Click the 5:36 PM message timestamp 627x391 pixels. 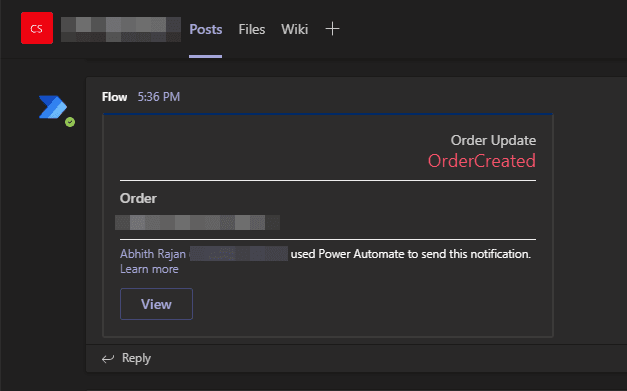tap(159, 97)
